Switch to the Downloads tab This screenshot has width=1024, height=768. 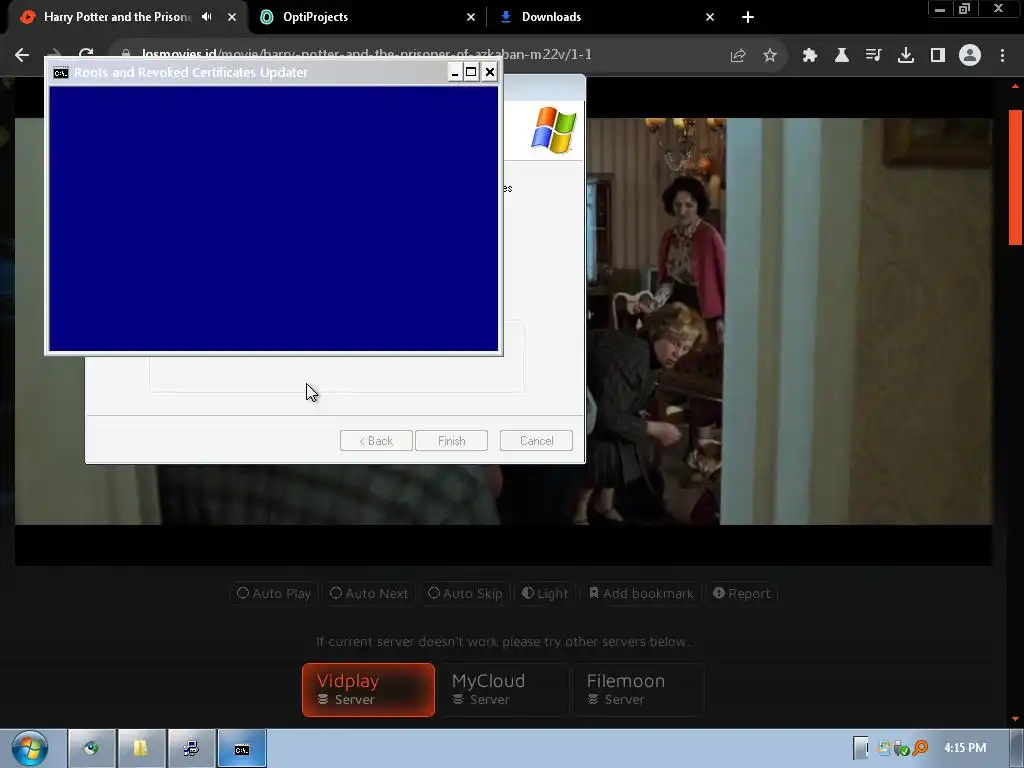point(606,17)
